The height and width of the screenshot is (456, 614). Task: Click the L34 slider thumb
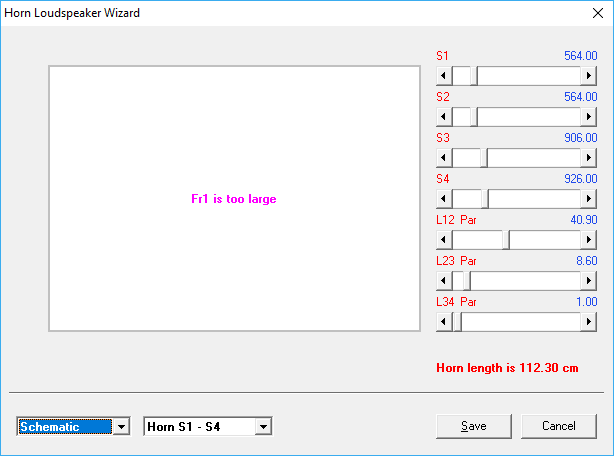457,322
